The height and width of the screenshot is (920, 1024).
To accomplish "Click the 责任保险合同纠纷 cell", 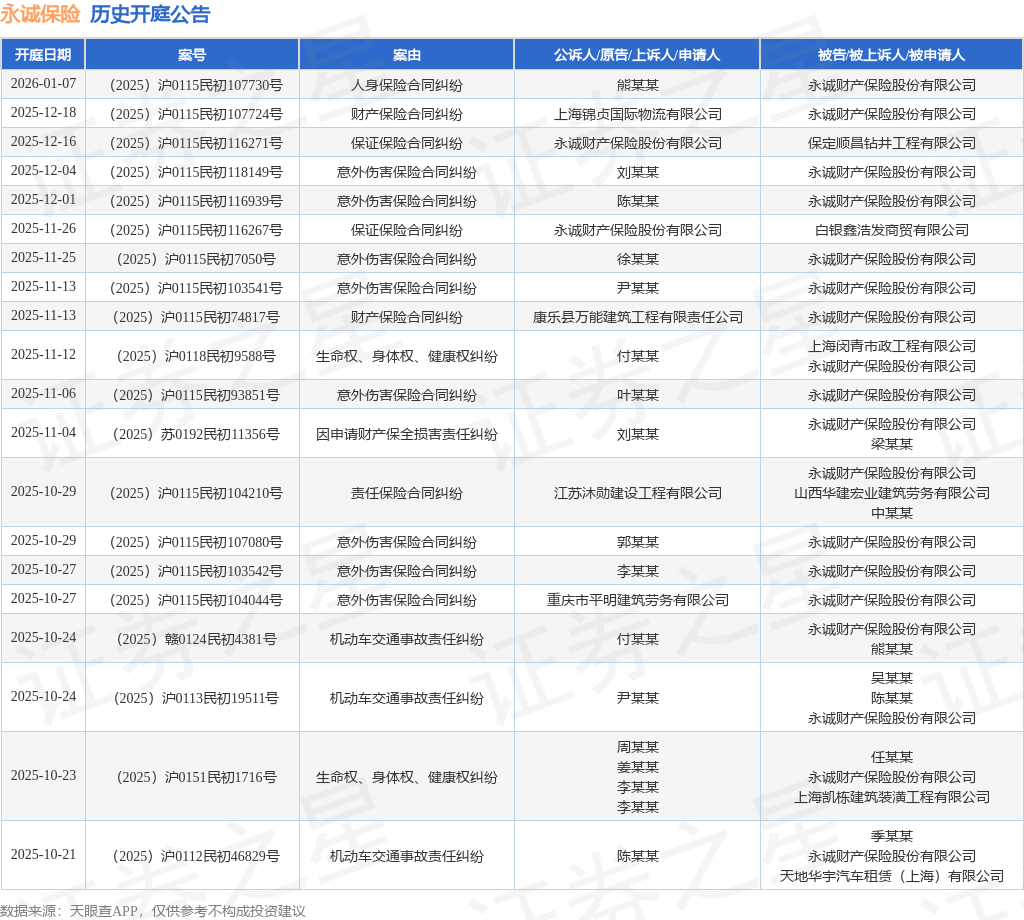I will point(407,493).
